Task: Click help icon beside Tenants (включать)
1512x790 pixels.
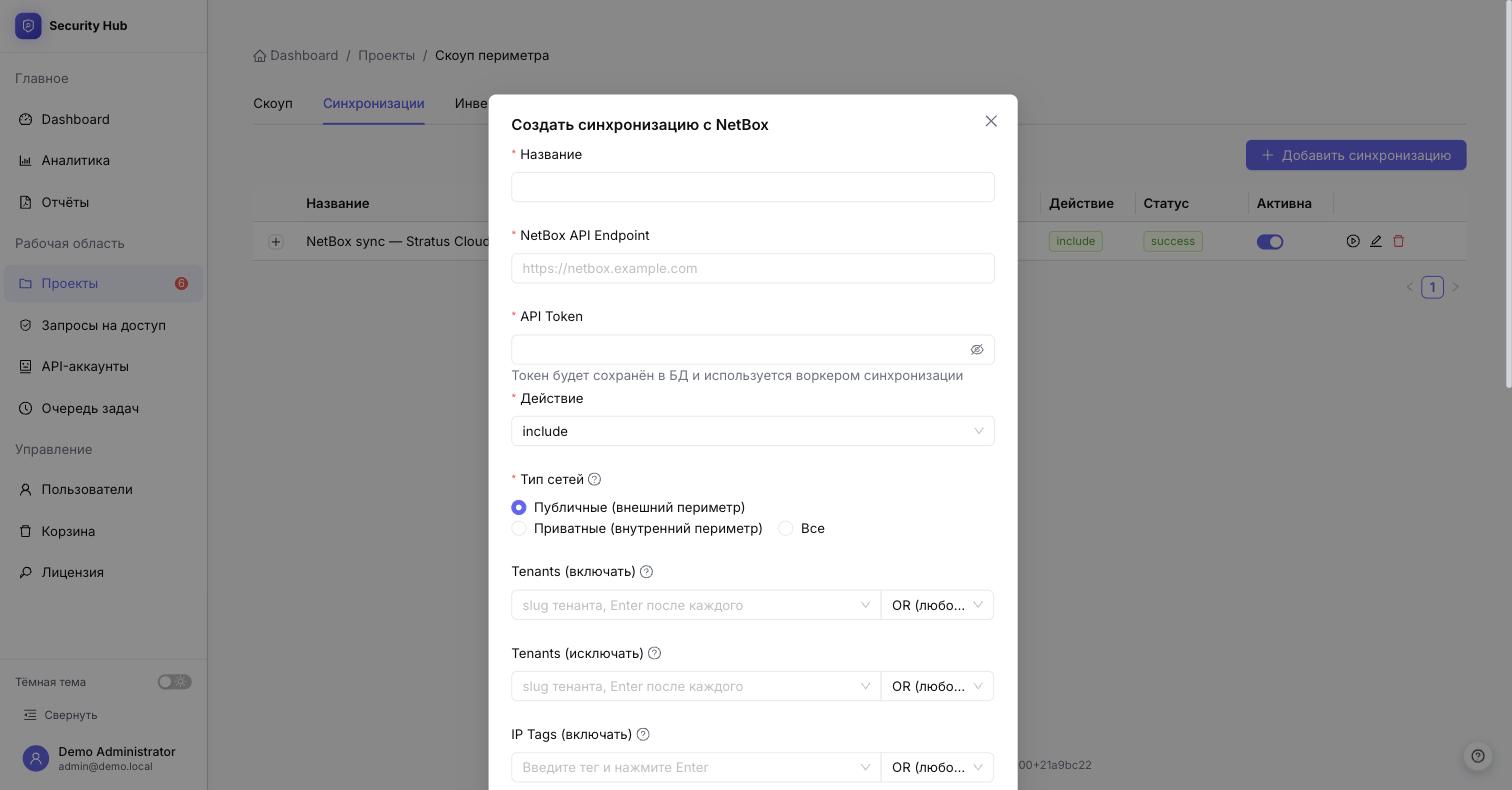Action: click(x=646, y=572)
